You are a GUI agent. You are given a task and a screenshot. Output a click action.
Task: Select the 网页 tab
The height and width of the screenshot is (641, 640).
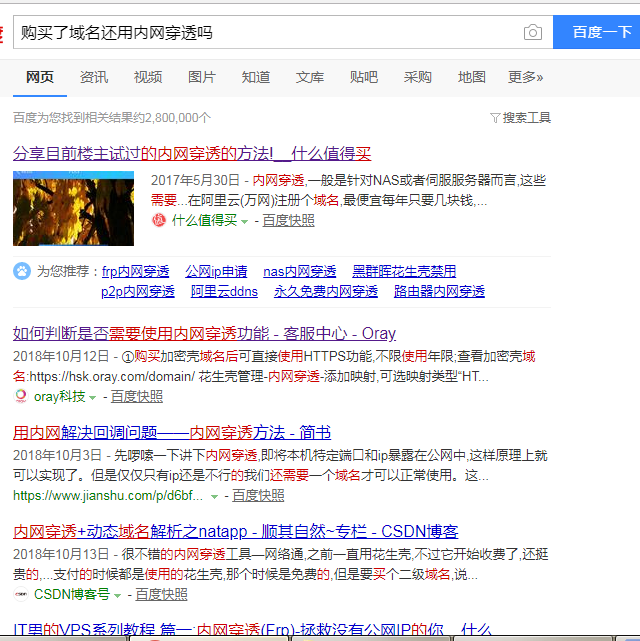(40, 77)
